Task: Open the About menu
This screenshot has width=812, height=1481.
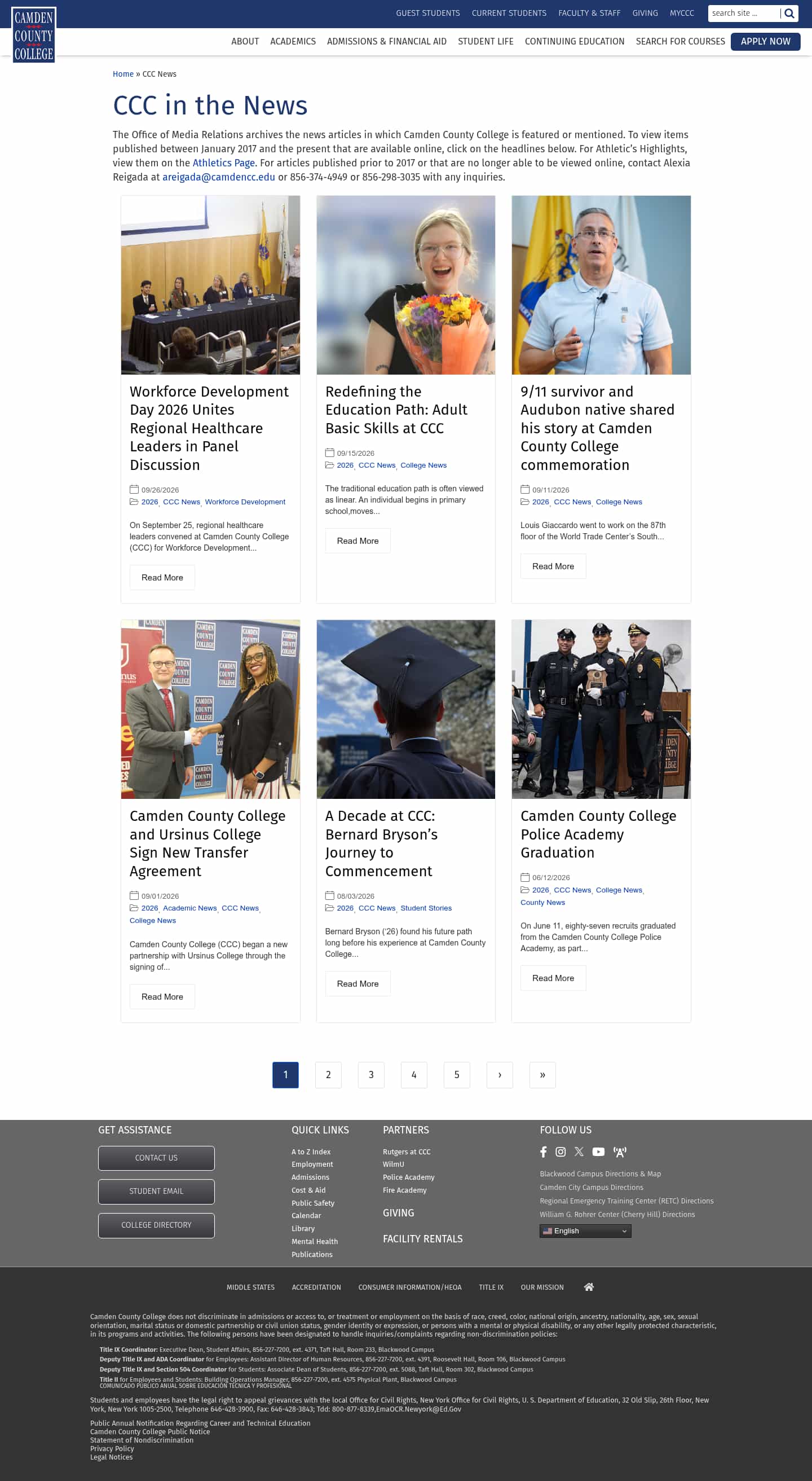Action: click(x=245, y=41)
